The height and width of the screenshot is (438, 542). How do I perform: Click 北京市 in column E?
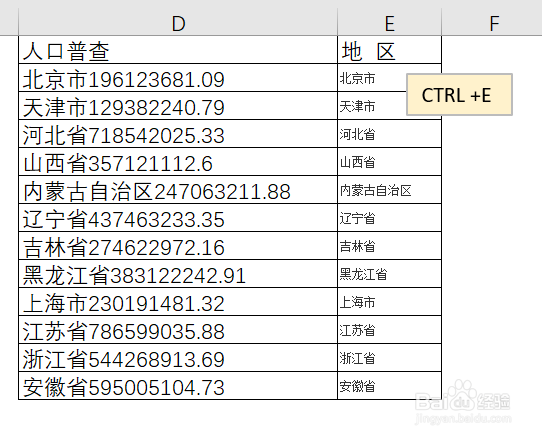point(357,78)
